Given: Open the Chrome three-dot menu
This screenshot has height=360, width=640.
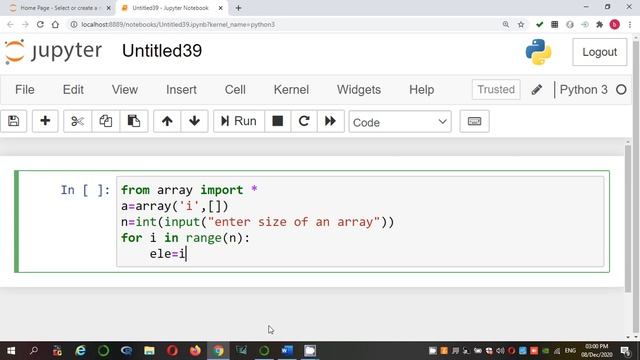Looking at the screenshot, I should pyautogui.click(x=630, y=24).
